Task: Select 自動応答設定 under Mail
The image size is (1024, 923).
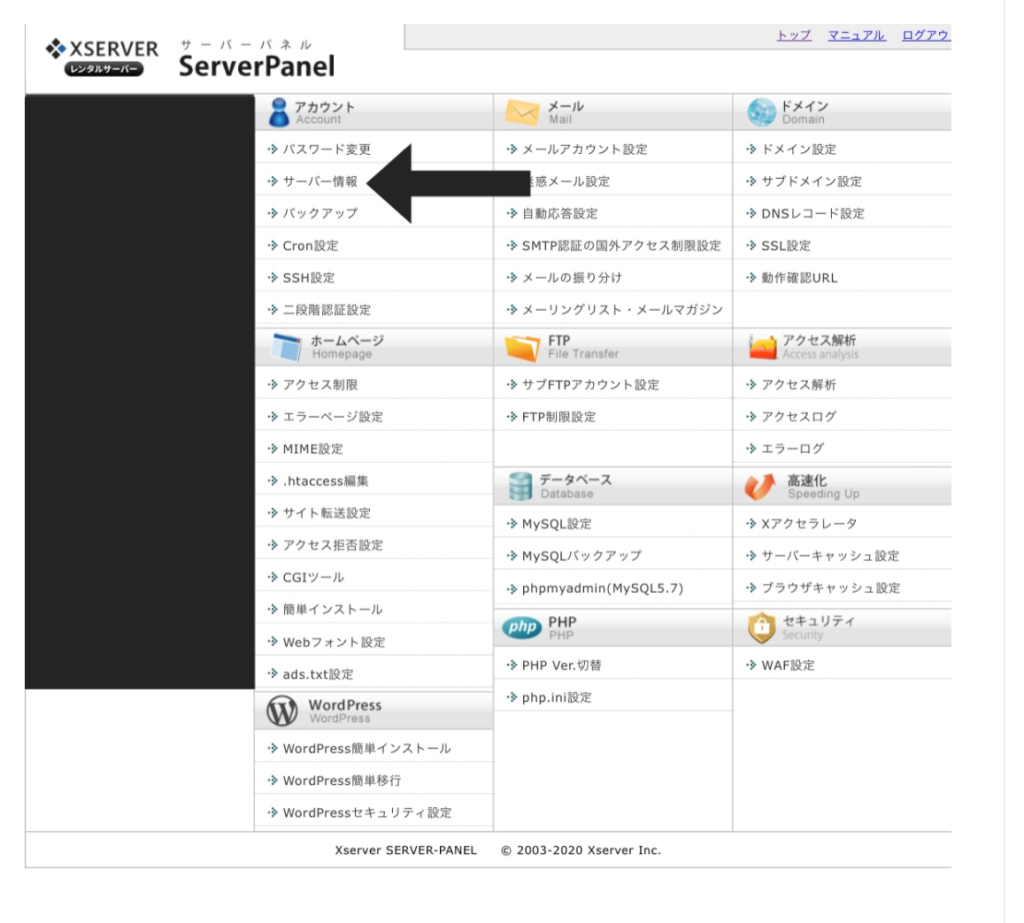Action: pyautogui.click(x=560, y=214)
